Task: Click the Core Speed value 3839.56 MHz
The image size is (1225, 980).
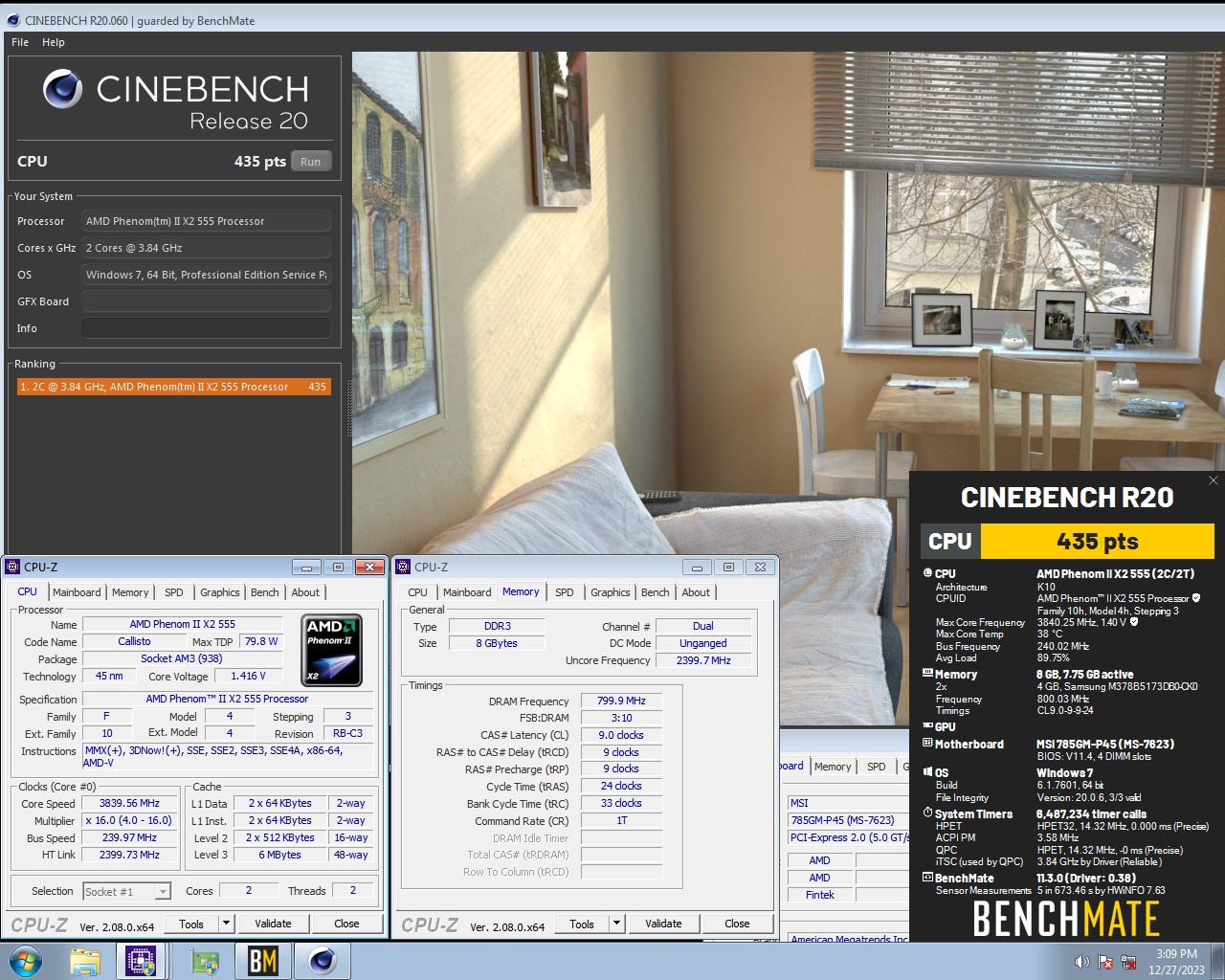Action: 129,804
